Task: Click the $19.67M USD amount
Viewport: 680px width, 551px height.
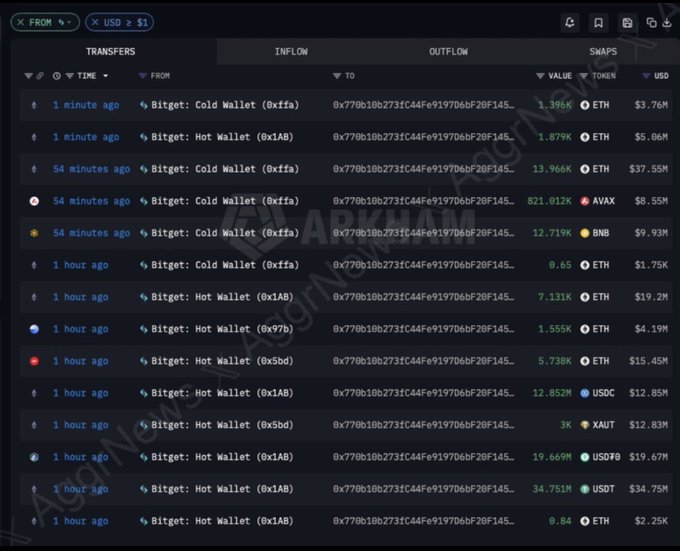Action: click(x=648, y=457)
